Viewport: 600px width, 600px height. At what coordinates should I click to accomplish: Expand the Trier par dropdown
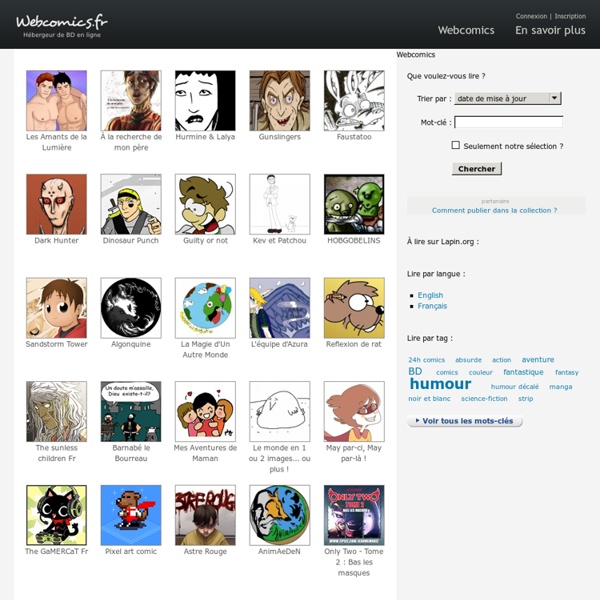pos(508,98)
